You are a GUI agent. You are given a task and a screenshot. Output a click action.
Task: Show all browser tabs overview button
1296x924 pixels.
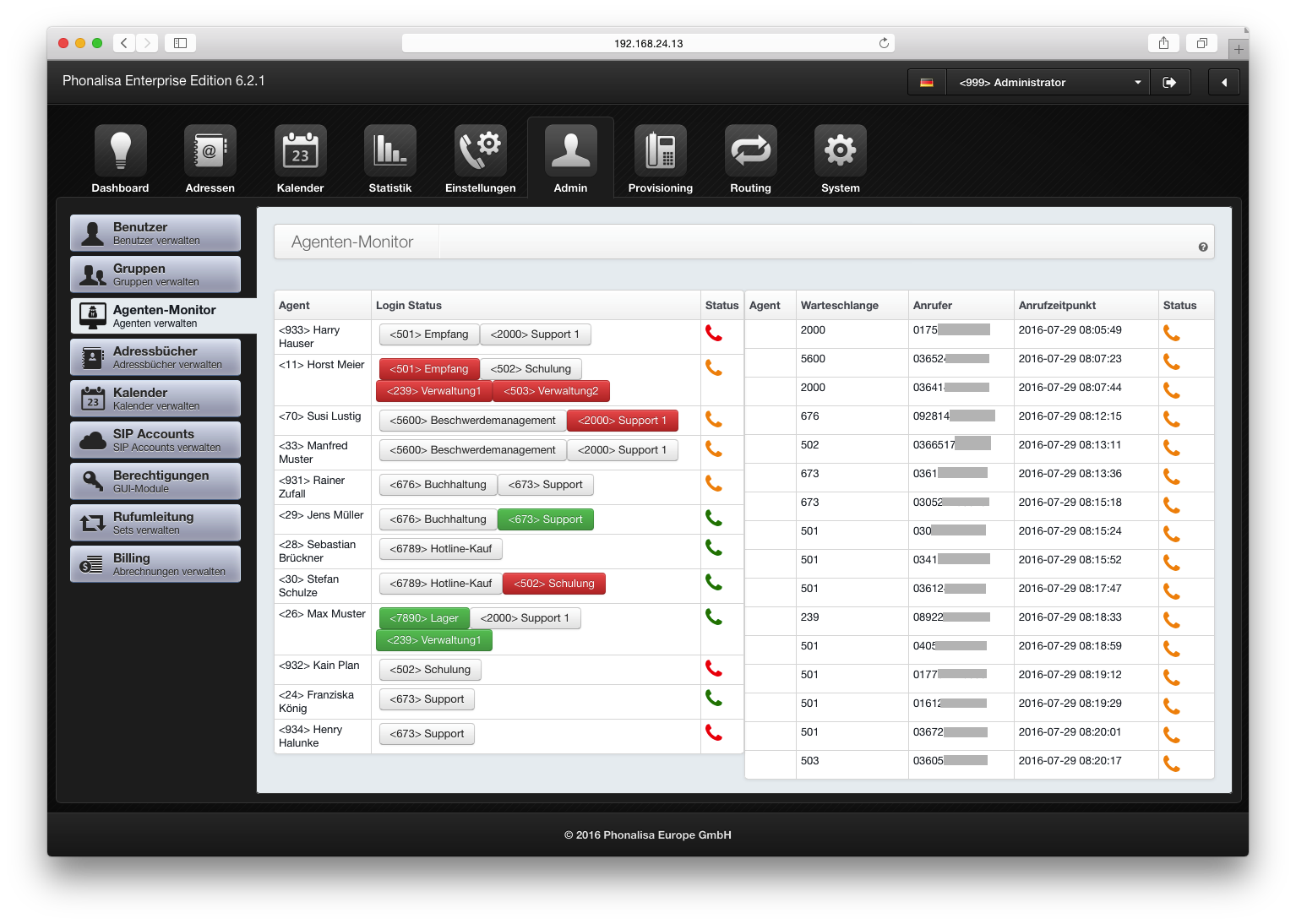(x=1202, y=43)
